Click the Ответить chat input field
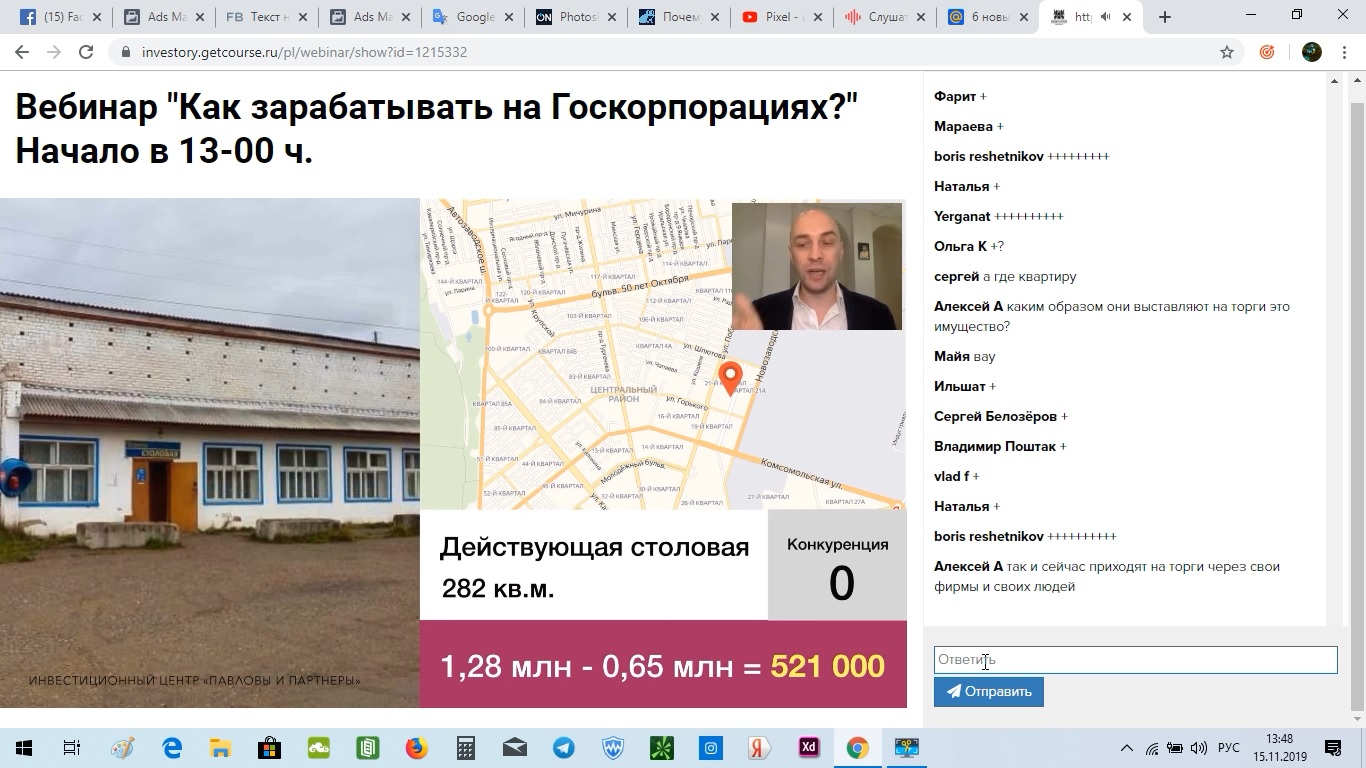 (1134, 659)
